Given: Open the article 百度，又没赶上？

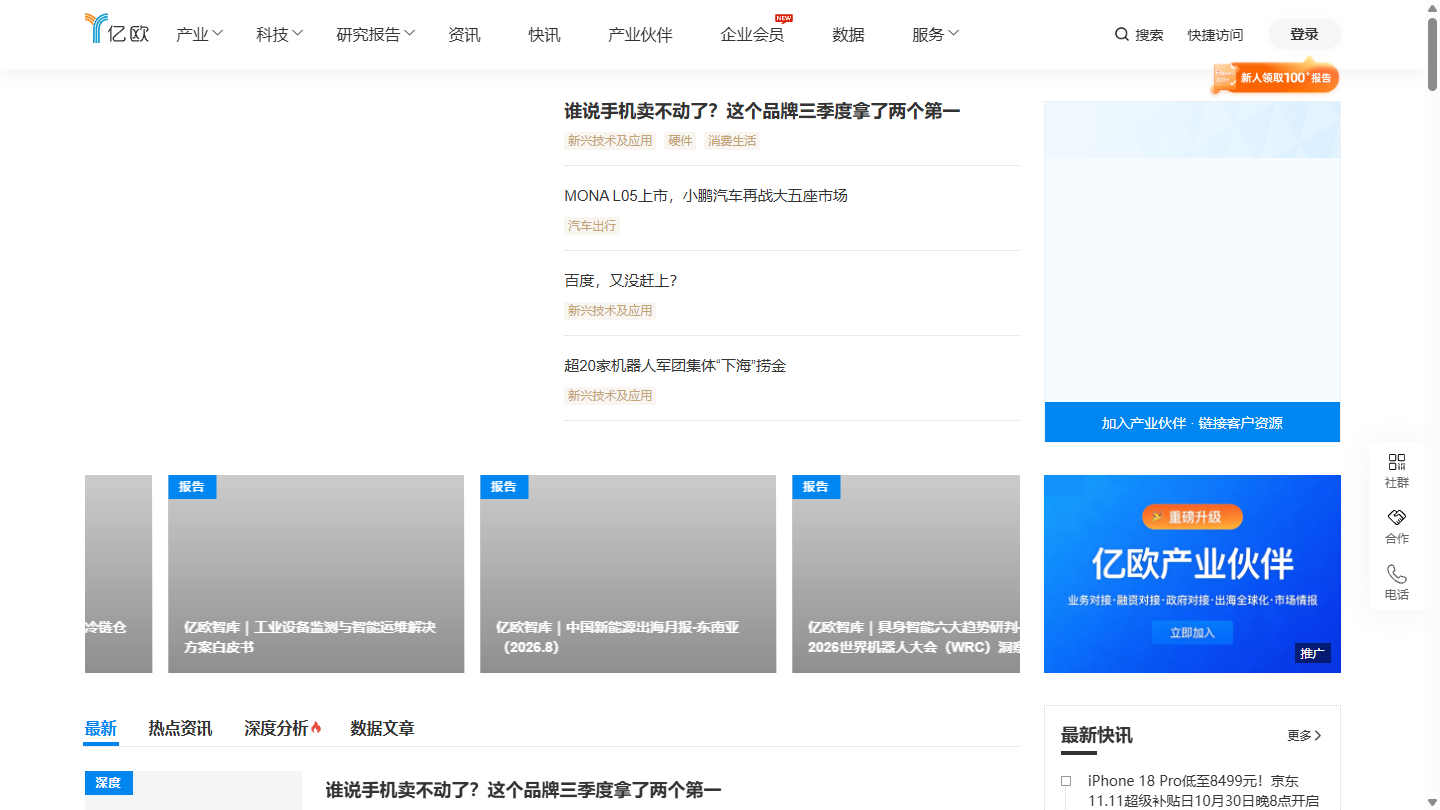Looking at the screenshot, I should (621, 280).
